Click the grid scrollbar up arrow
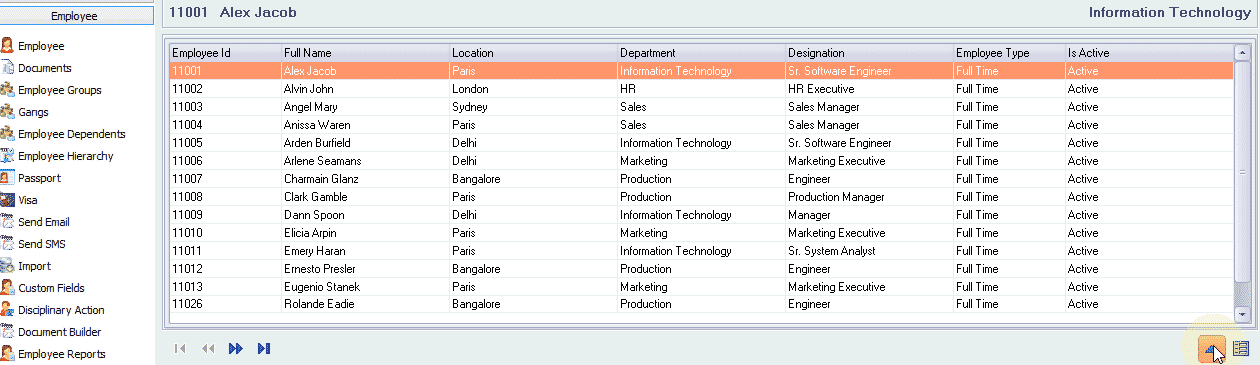Viewport: 1260px width, 365px height. pos(1243,53)
